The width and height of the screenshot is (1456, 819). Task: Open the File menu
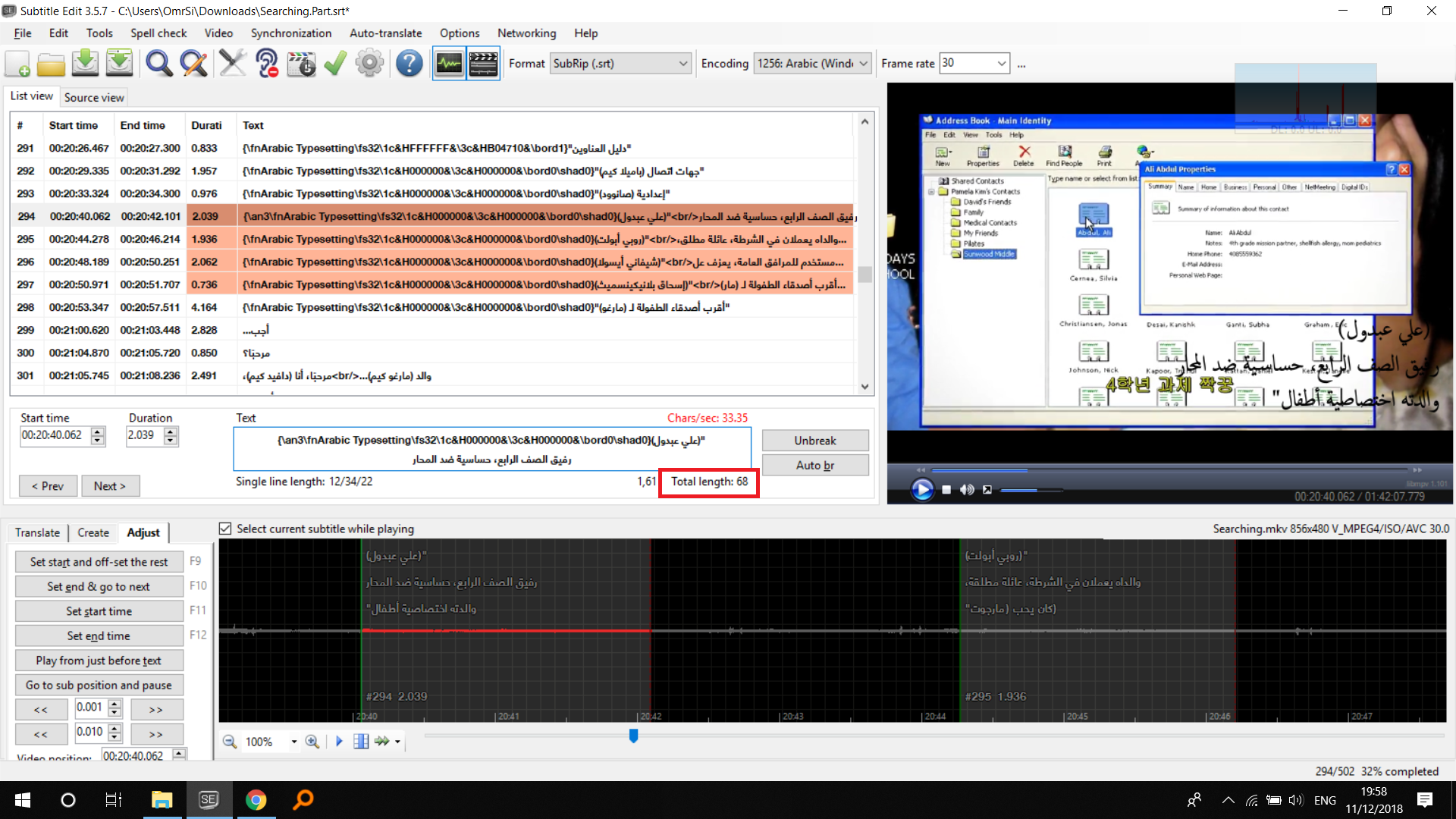point(23,33)
